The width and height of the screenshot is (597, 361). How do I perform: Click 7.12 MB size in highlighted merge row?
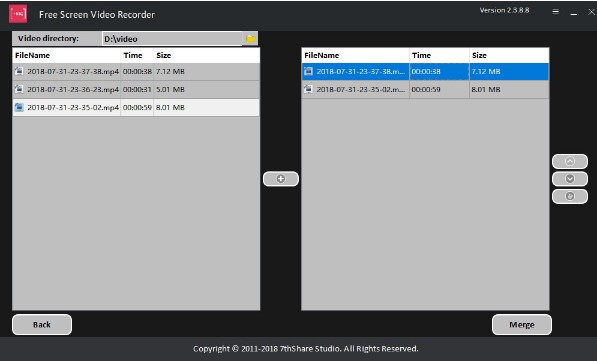coord(486,72)
